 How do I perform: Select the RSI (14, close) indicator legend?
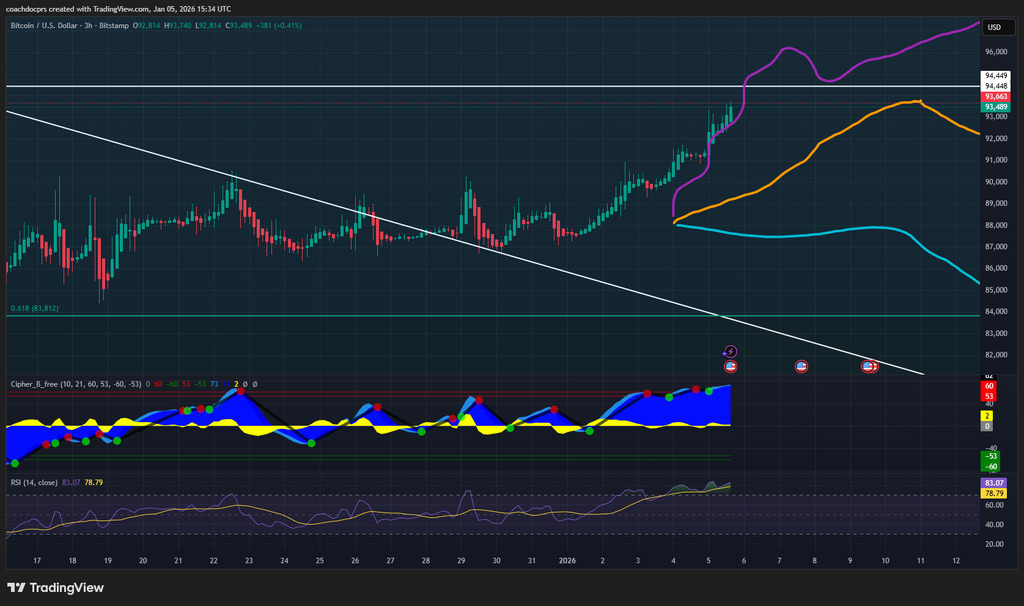(x=34, y=482)
